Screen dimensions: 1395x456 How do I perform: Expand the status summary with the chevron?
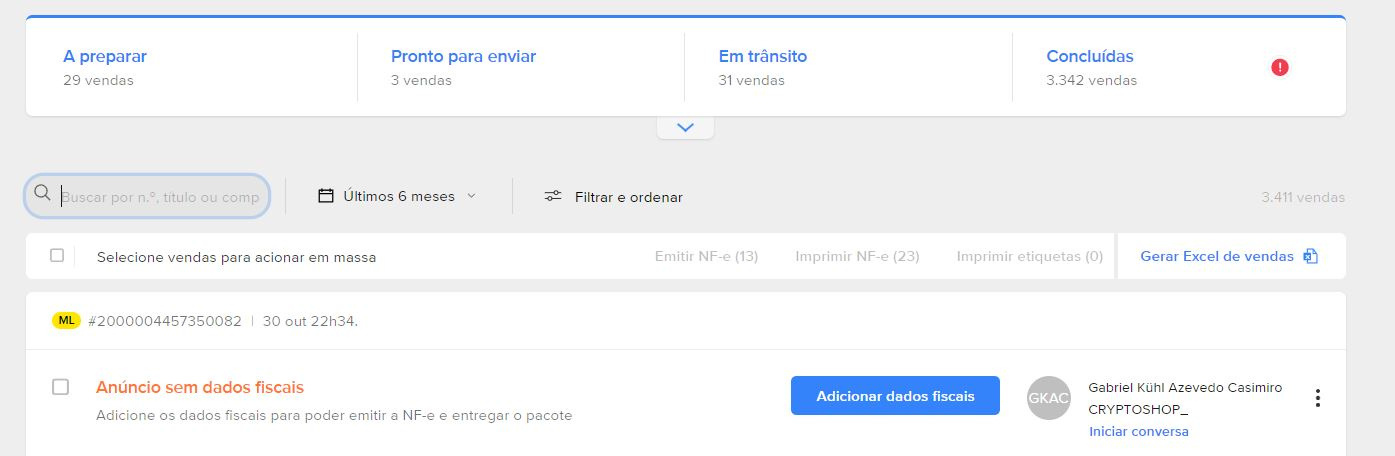[x=685, y=128]
